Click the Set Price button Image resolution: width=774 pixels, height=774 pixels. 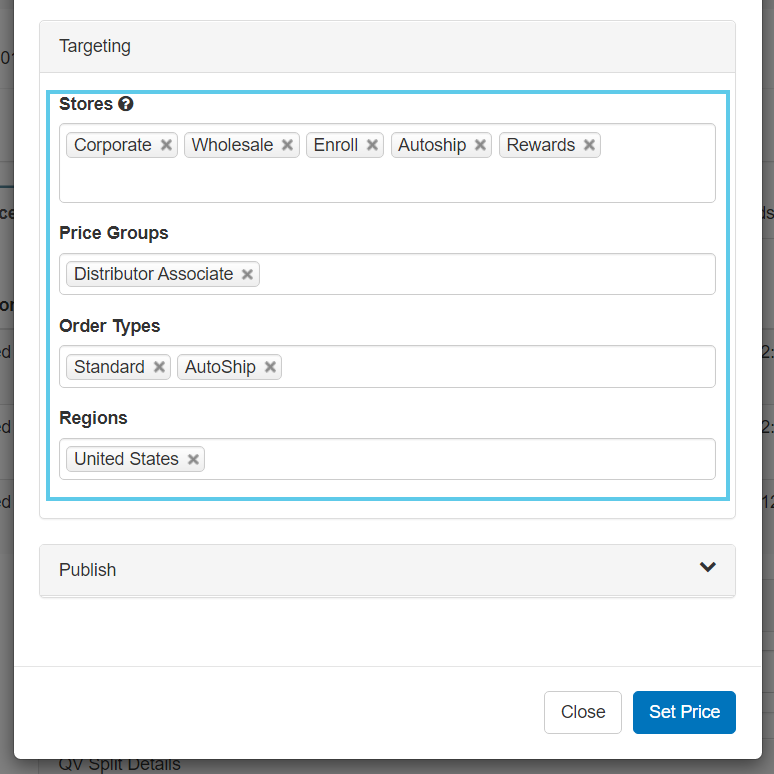coord(684,712)
